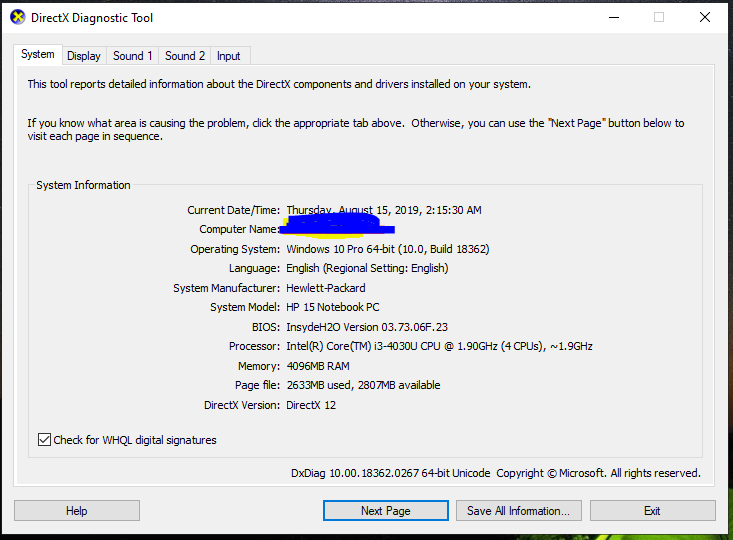
Task: Click the DxDiag 10.00.18362.0267 version text
Action: (390, 473)
